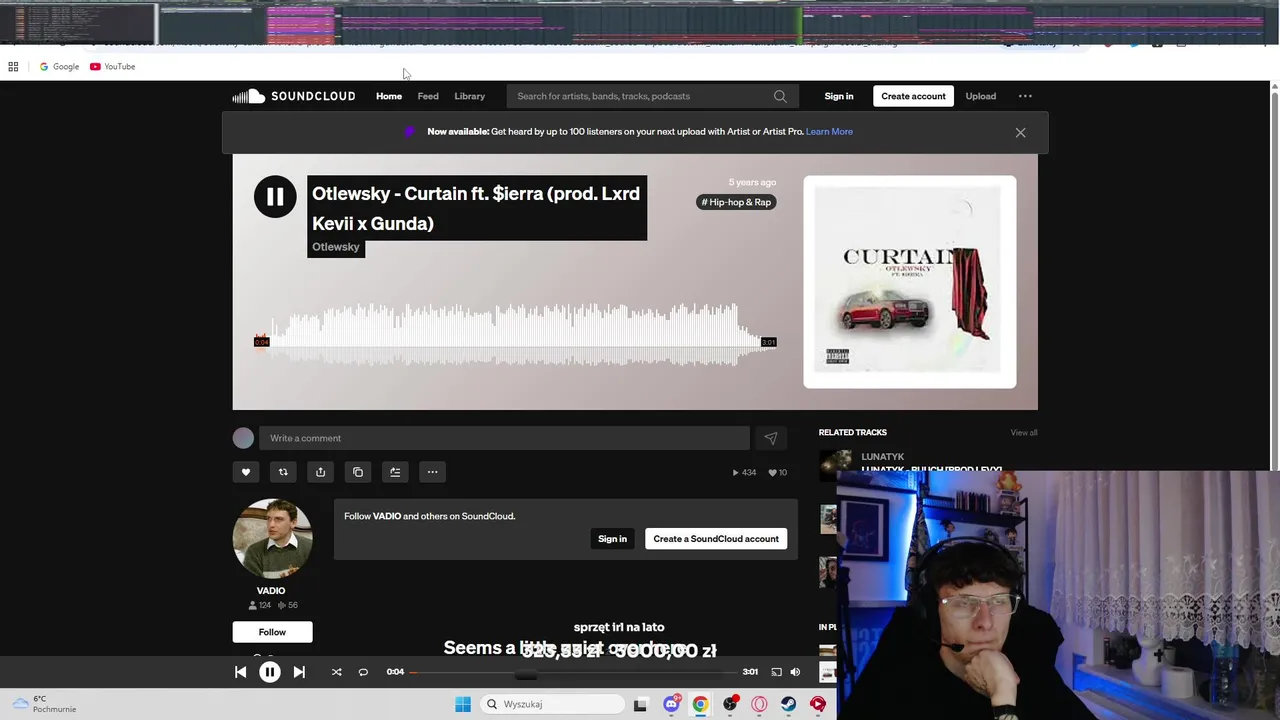Seek within the track waveform
Screen dimensions: 1280x720
[515, 335]
